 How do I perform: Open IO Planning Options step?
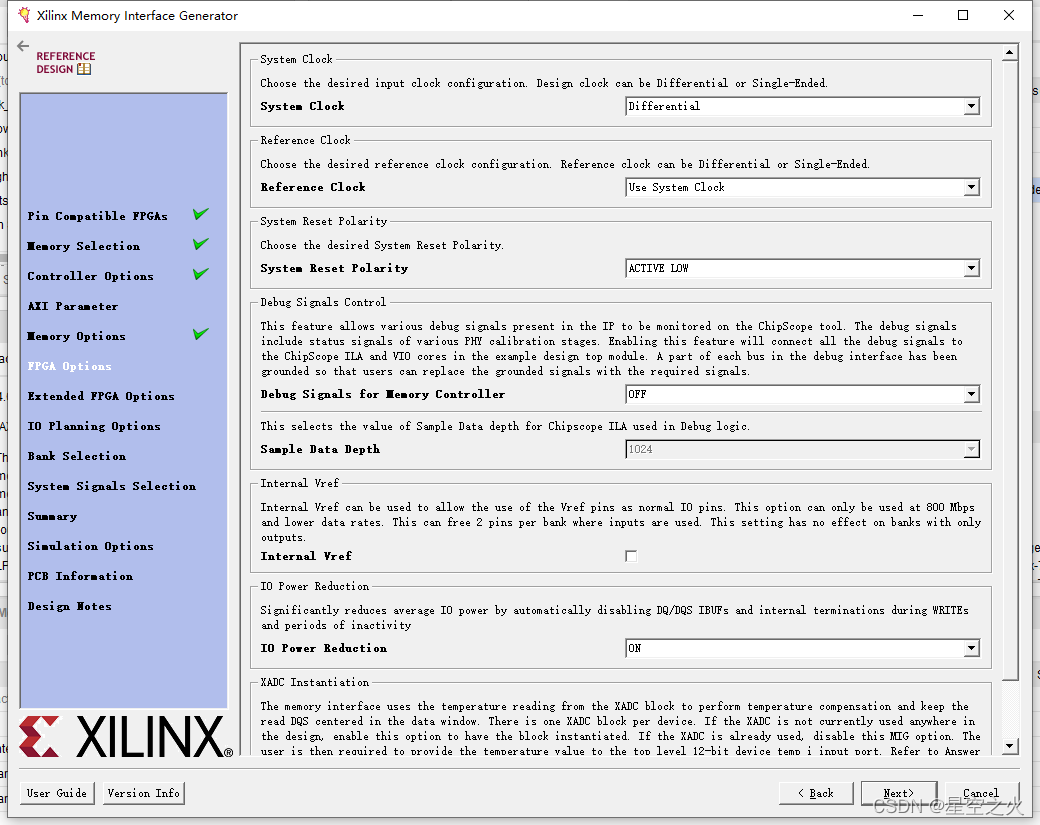[94, 426]
